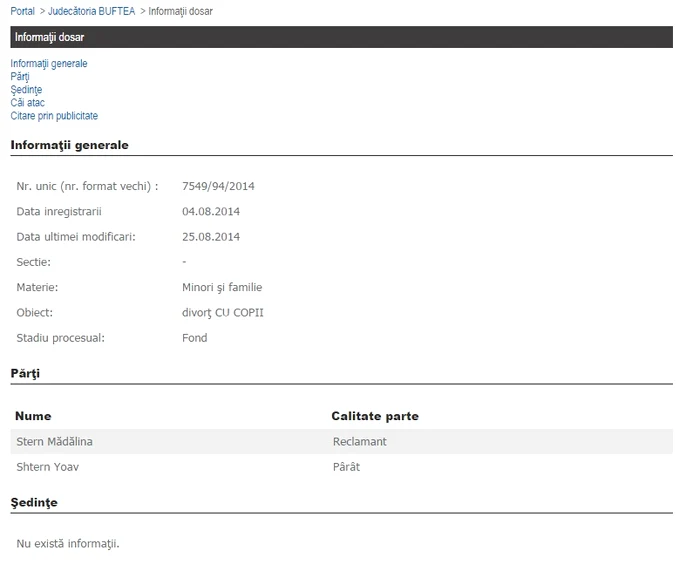Click the Nume column header
The image size is (700, 571).
pos(33,416)
